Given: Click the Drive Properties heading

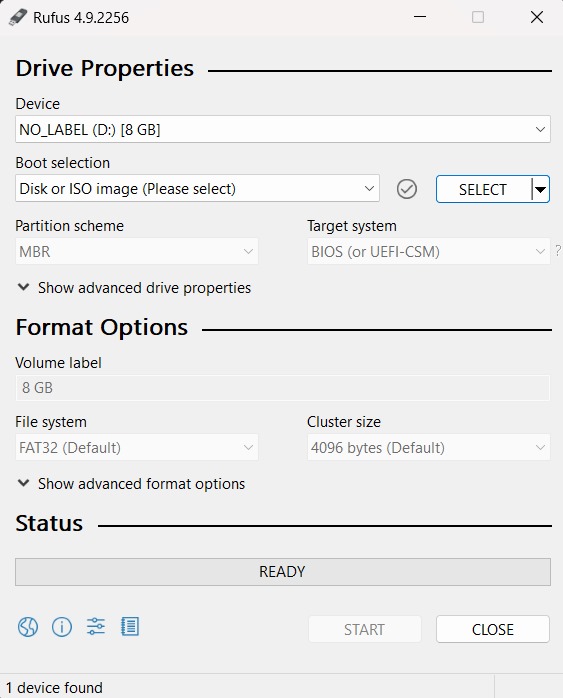Looking at the screenshot, I should coord(105,69).
